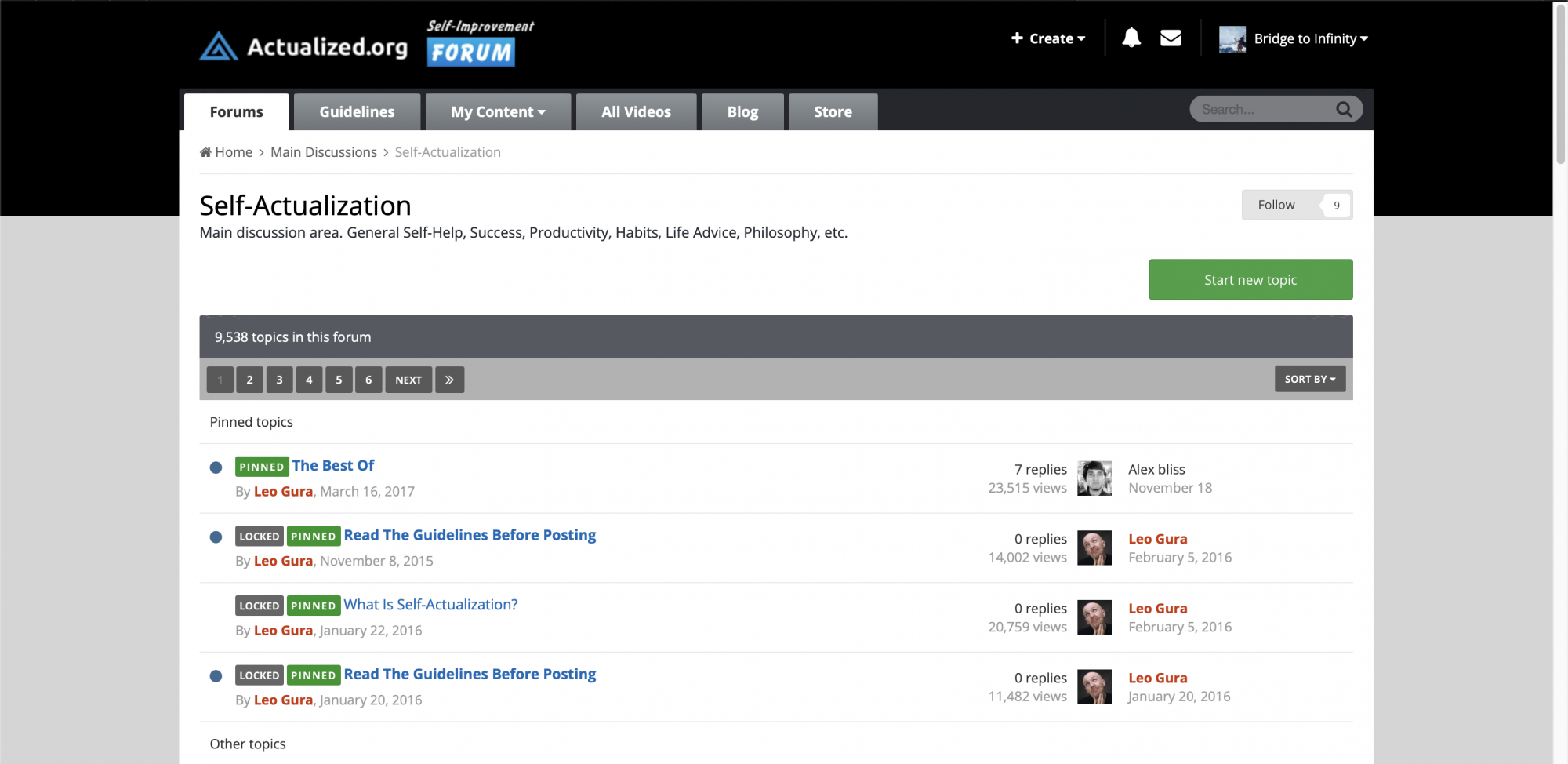Follow the Self-Actualization forum

[x=1276, y=205]
